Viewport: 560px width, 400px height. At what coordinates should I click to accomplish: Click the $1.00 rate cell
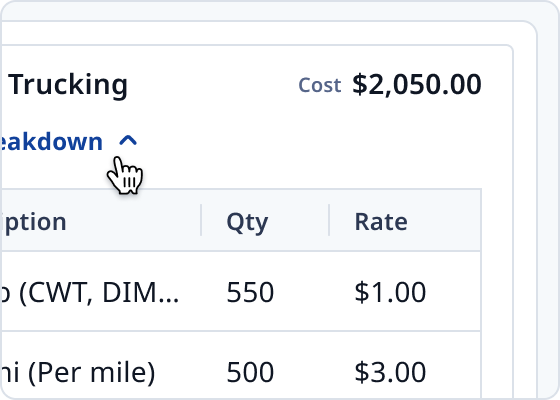pos(390,292)
